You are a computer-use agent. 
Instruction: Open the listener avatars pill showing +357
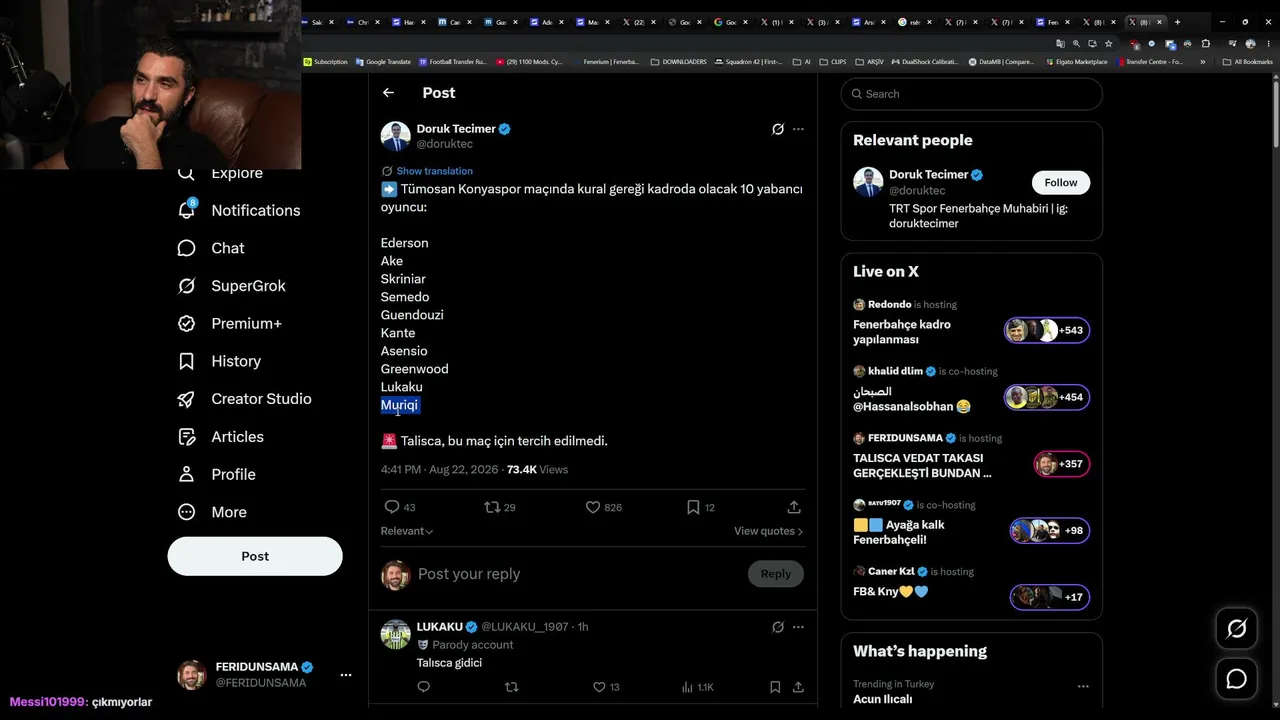pyautogui.click(x=1061, y=464)
